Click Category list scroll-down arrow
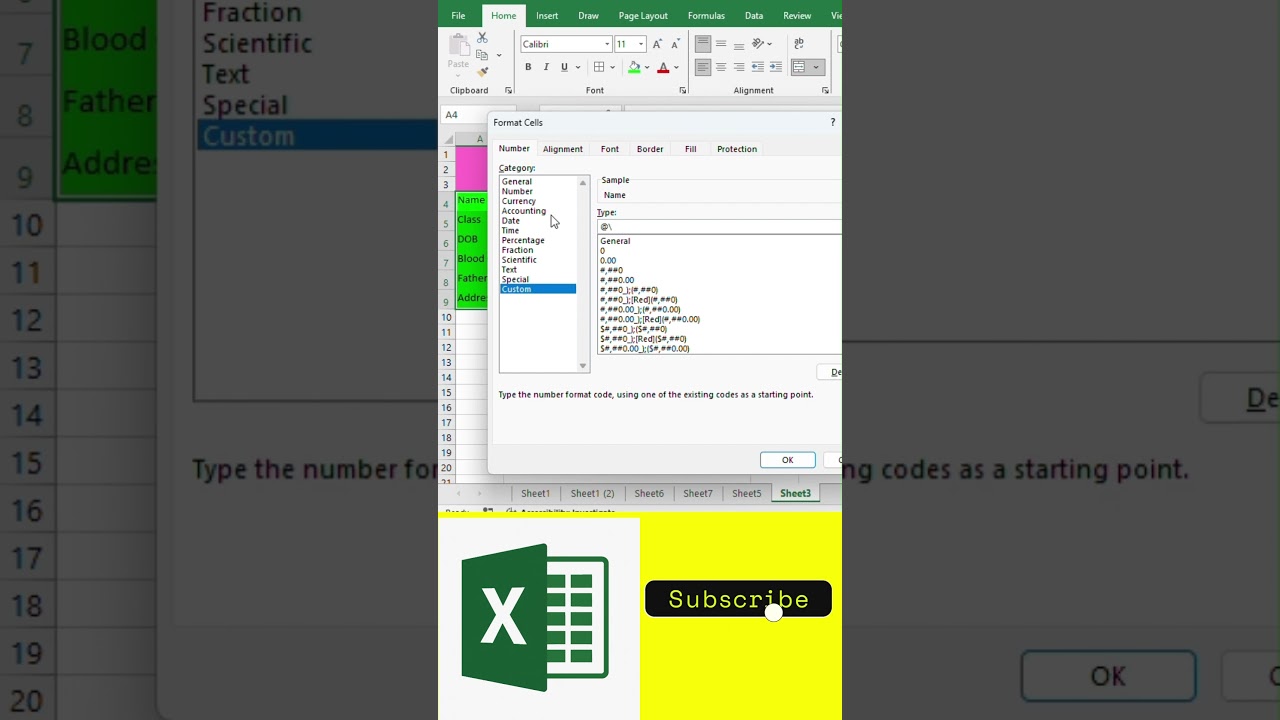1280x720 pixels. point(583,366)
